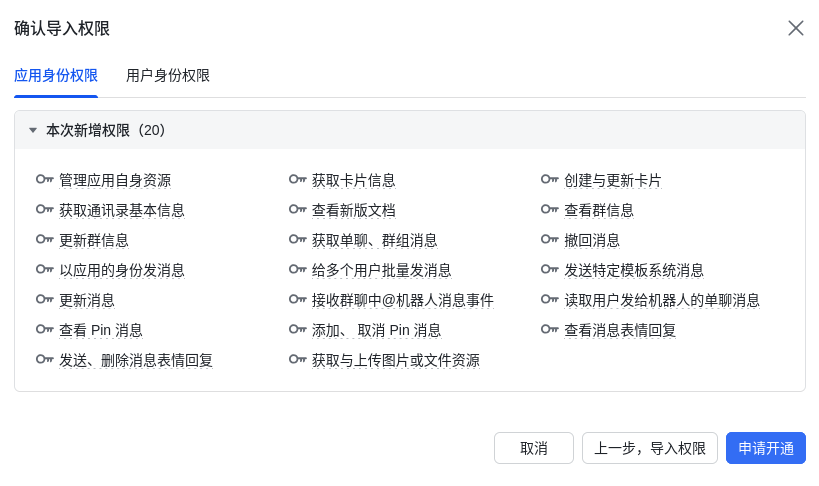
Task: Click key icon beside 查看新版文档
Action: tap(297, 210)
